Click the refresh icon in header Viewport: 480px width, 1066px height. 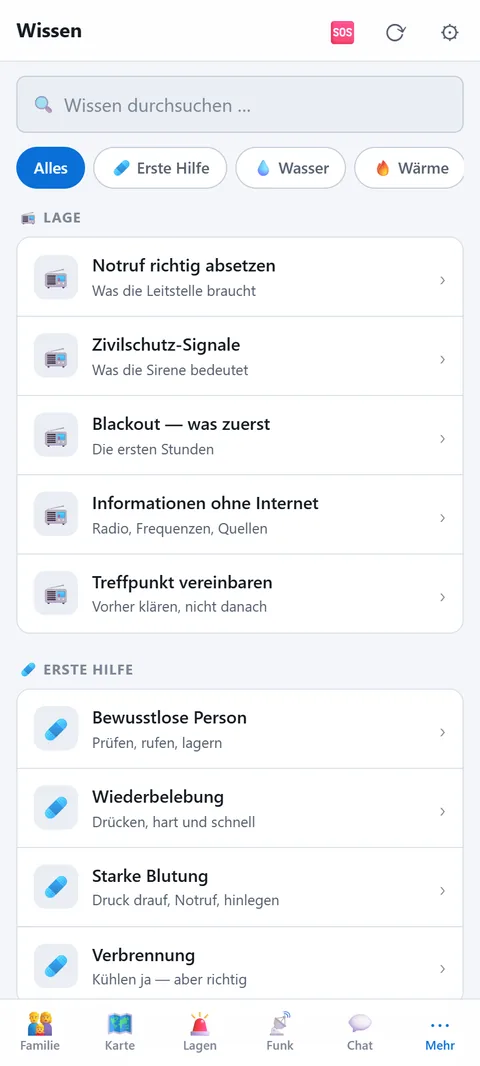coord(395,33)
